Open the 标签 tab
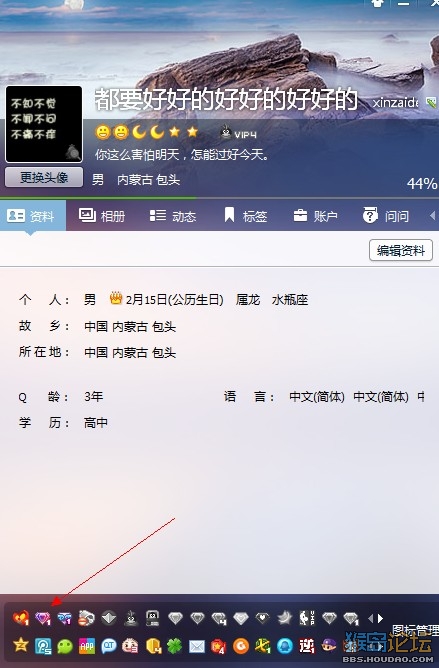The height and width of the screenshot is (668, 439). (x=245, y=216)
